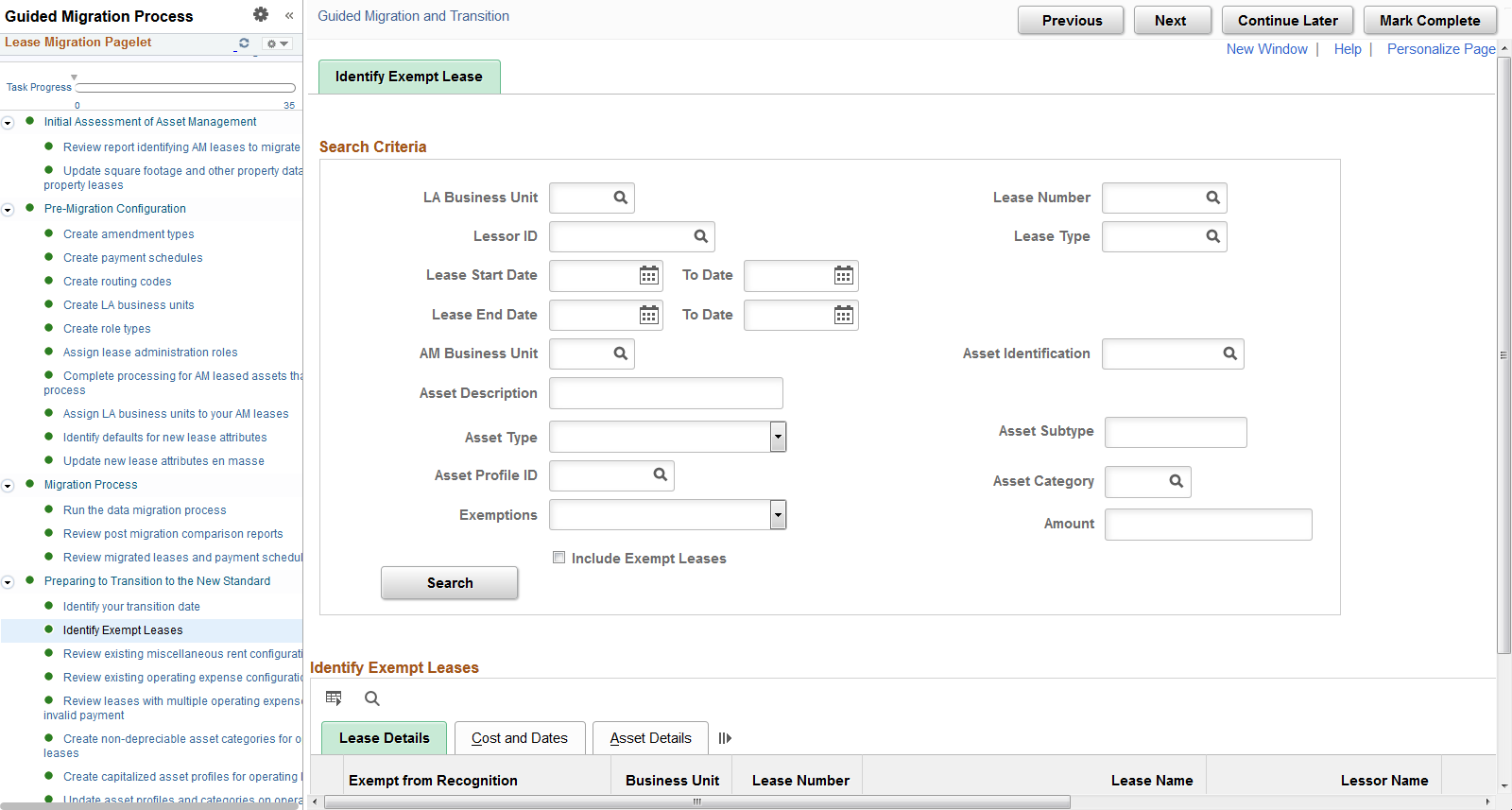Open the Personalize Page link
The width and height of the screenshot is (1512, 810).
1441,49
